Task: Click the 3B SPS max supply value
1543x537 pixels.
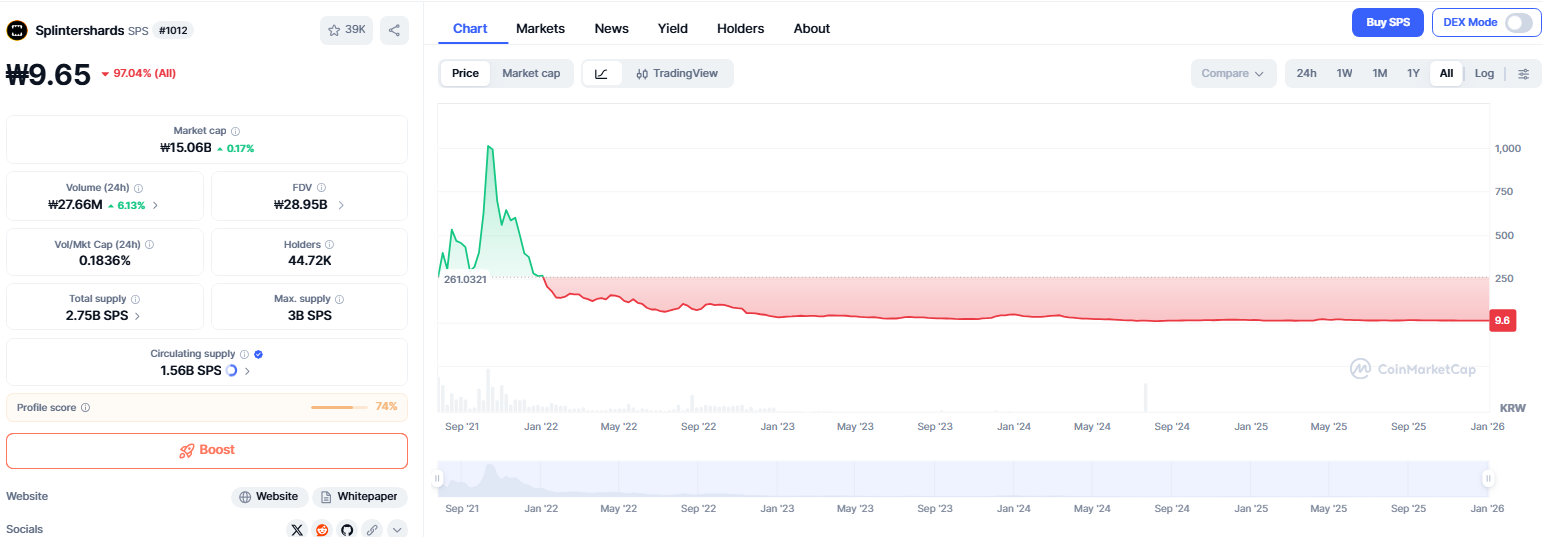Action: pyautogui.click(x=310, y=315)
